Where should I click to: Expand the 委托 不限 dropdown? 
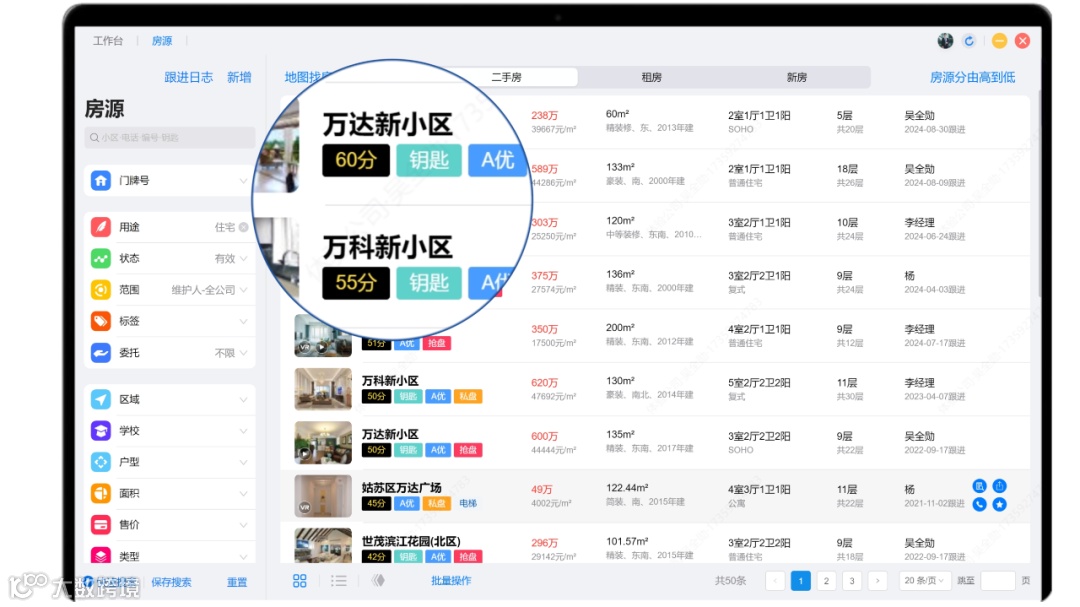tap(243, 353)
